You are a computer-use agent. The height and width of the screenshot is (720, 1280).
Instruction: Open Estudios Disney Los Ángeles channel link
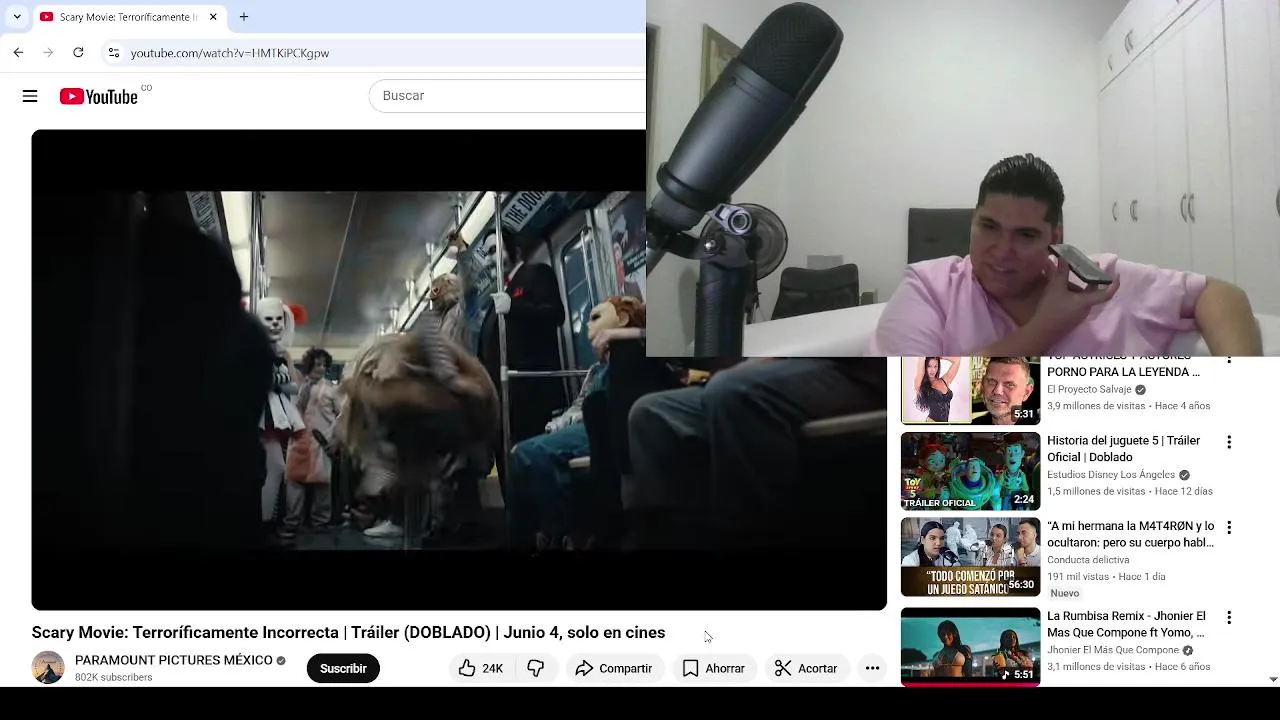[1111, 475]
